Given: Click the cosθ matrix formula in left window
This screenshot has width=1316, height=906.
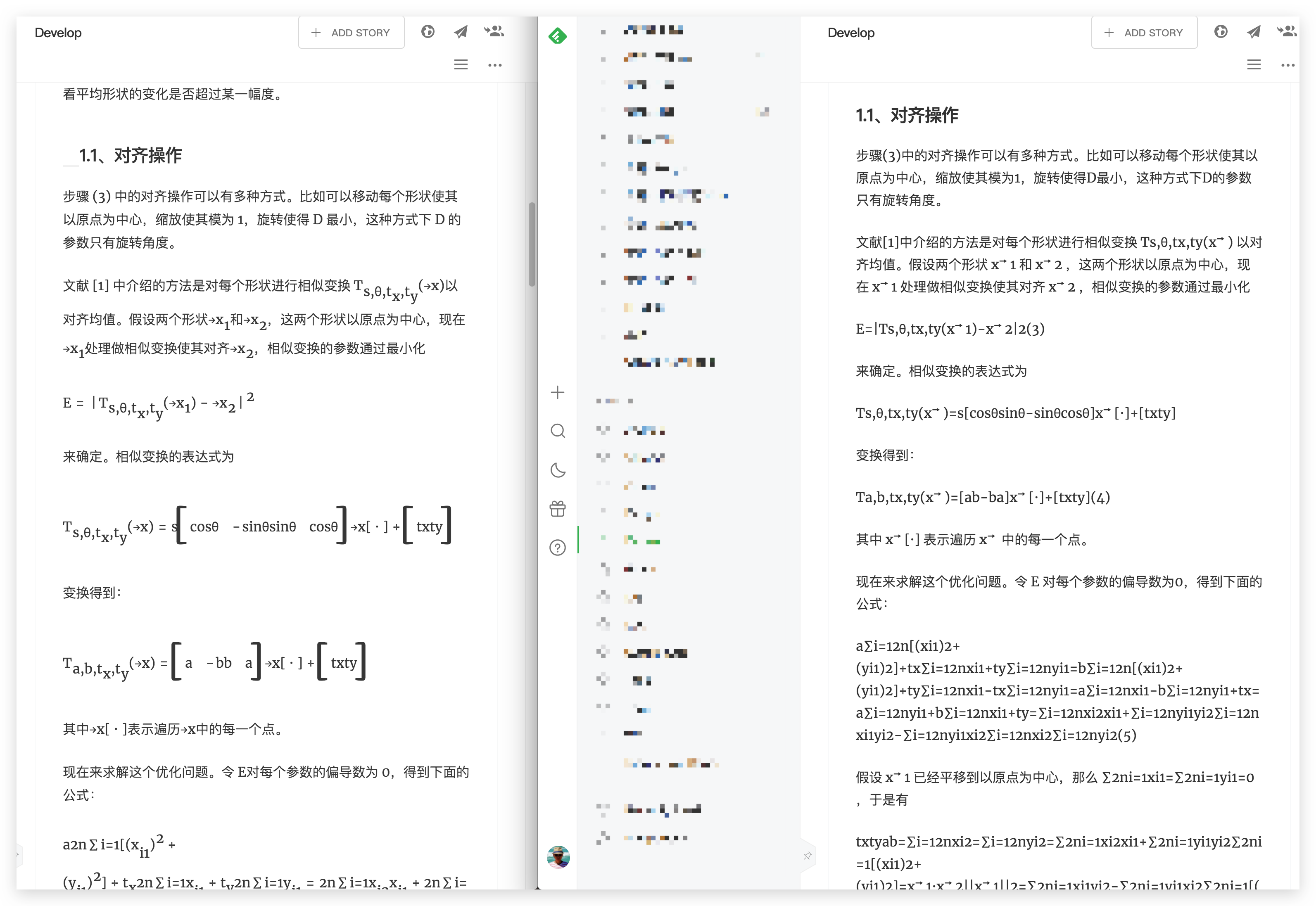Looking at the screenshot, I should coord(257,526).
